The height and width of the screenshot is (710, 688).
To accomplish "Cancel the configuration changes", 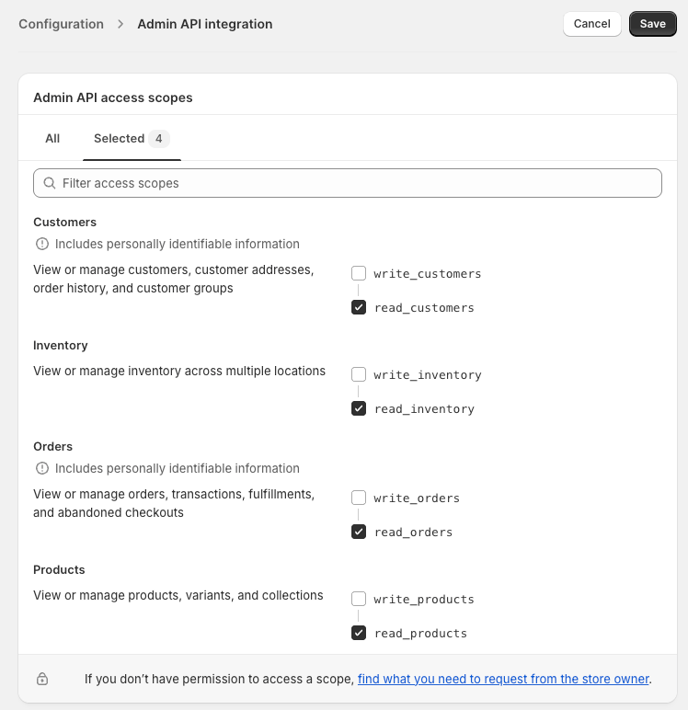I will coord(592,24).
